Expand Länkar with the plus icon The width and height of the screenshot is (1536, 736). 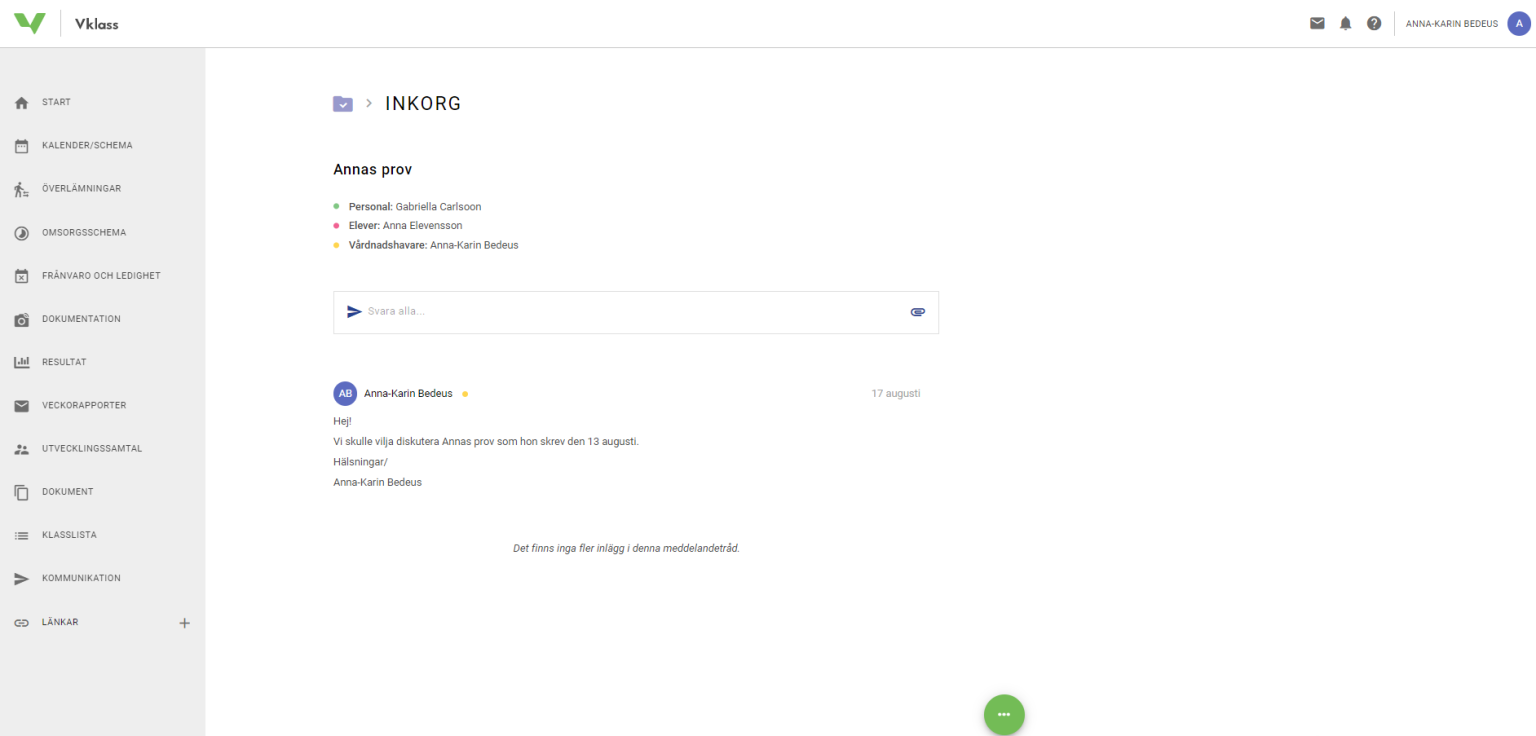pos(184,623)
